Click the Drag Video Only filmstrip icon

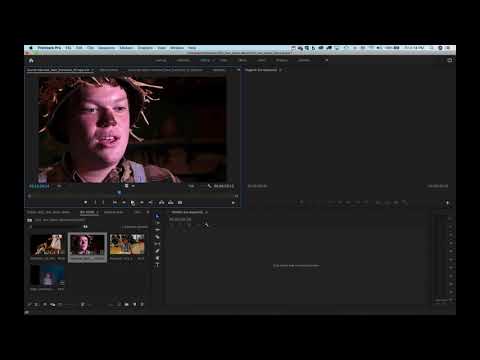click(126, 186)
